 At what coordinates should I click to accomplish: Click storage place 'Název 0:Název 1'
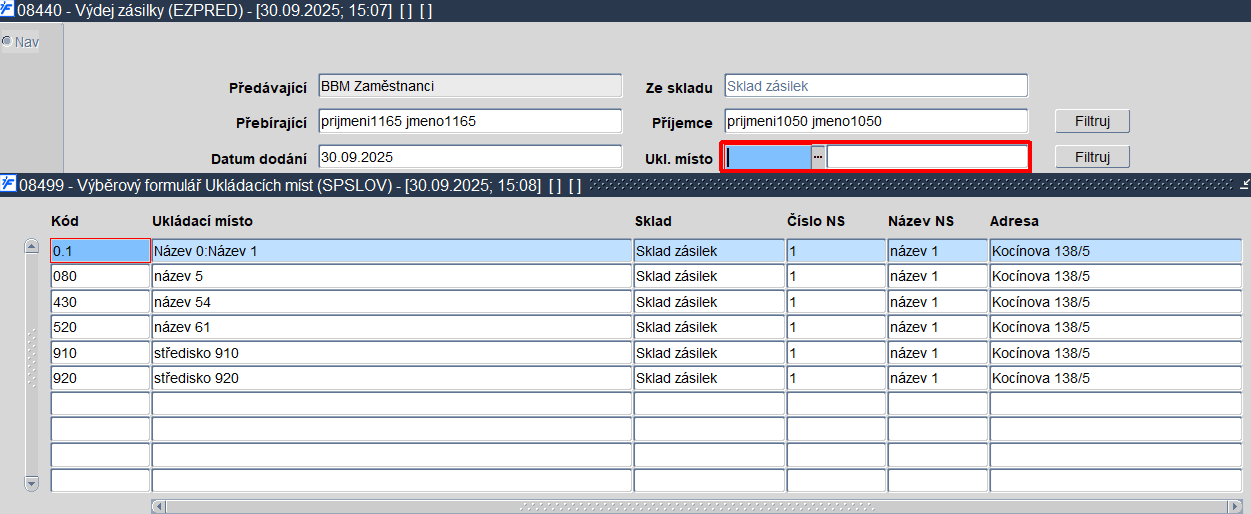tap(391, 251)
